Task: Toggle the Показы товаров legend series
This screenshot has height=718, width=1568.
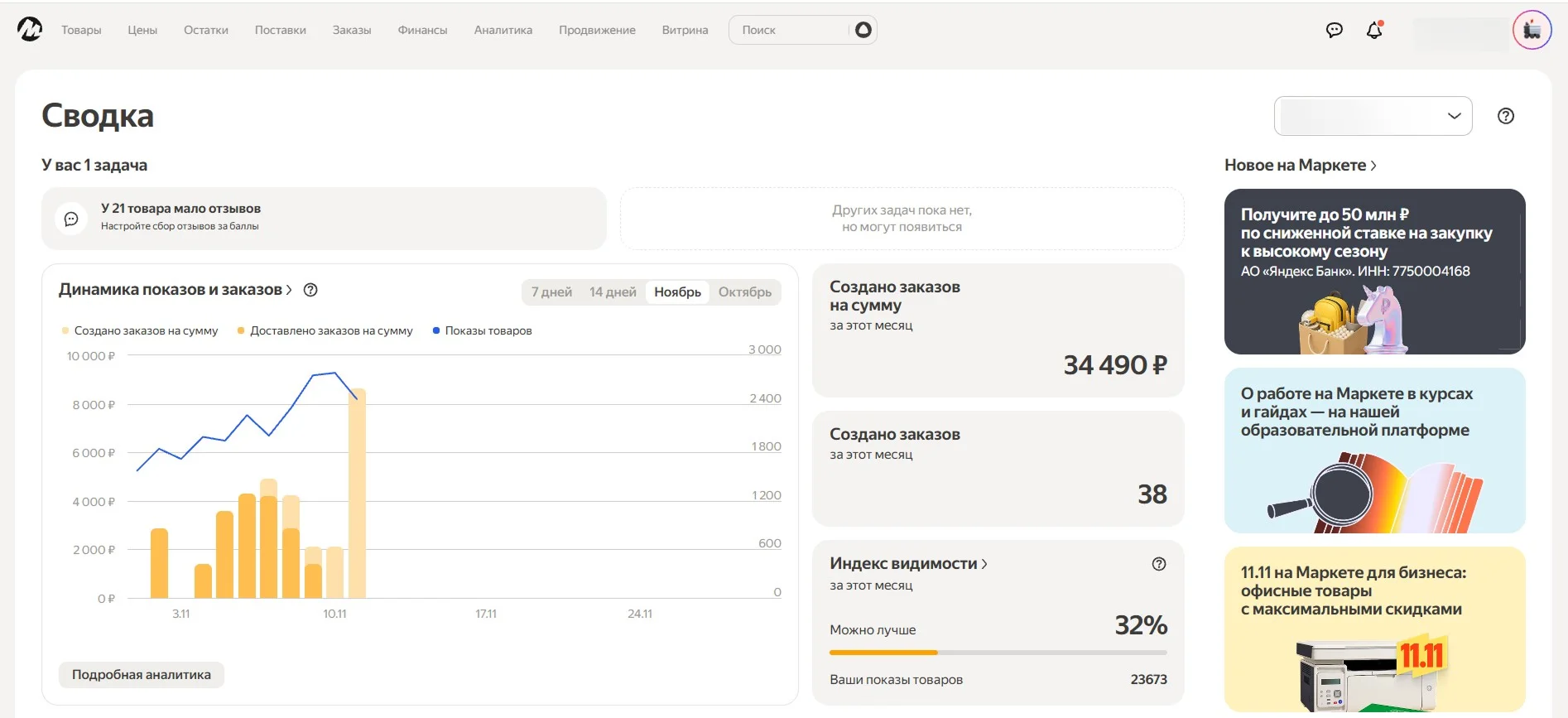Action: tap(482, 330)
